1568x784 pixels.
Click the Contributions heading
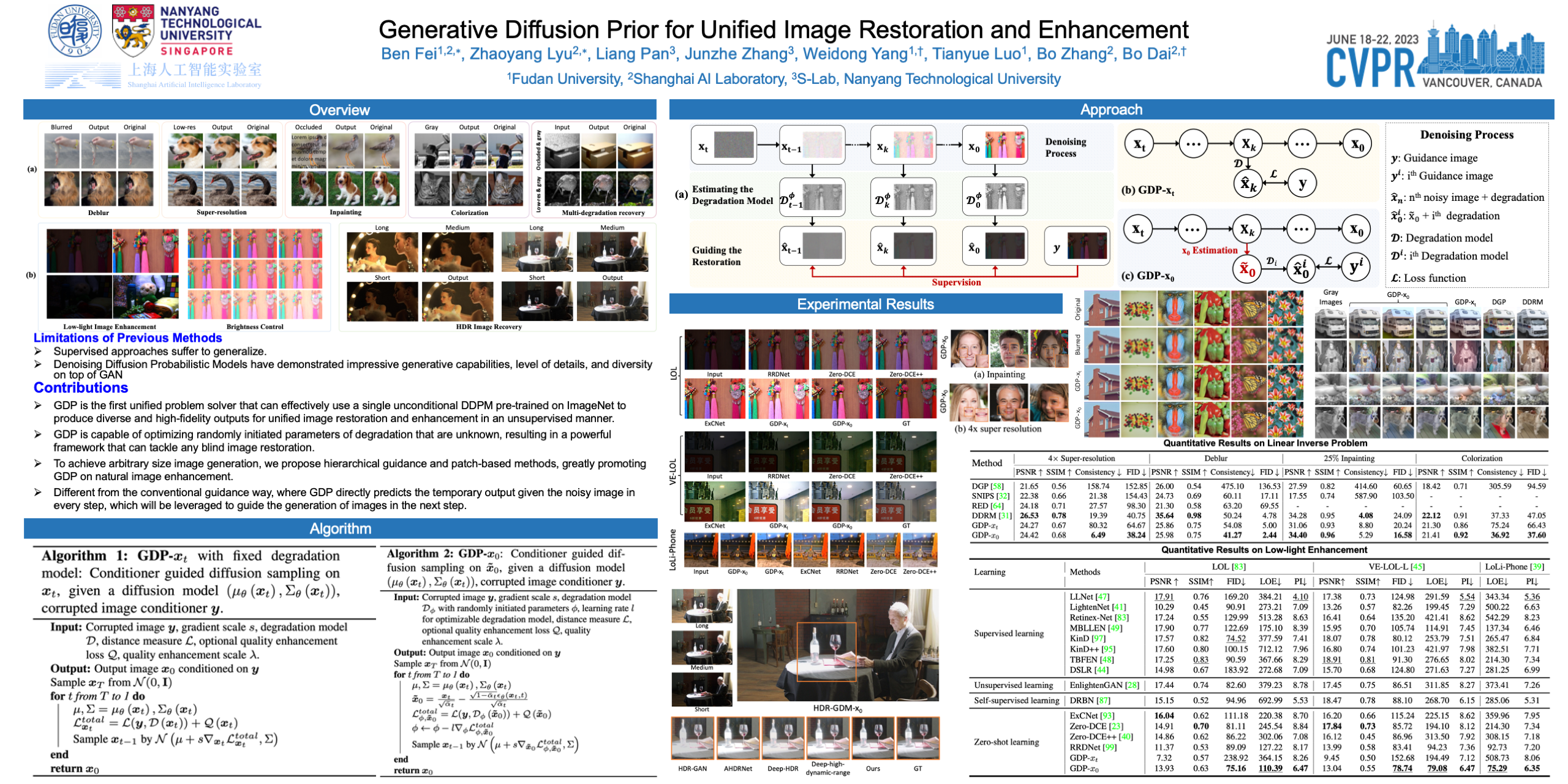click(x=81, y=388)
